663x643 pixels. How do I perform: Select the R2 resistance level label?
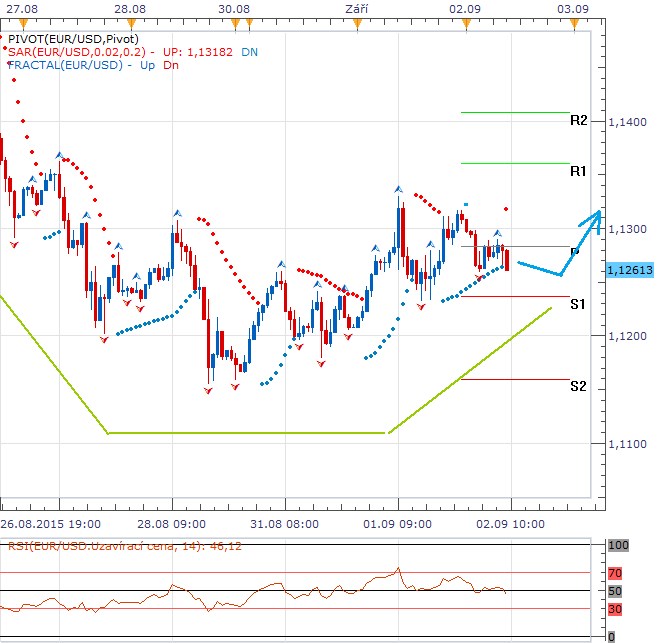pyautogui.click(x=578, y=121)
